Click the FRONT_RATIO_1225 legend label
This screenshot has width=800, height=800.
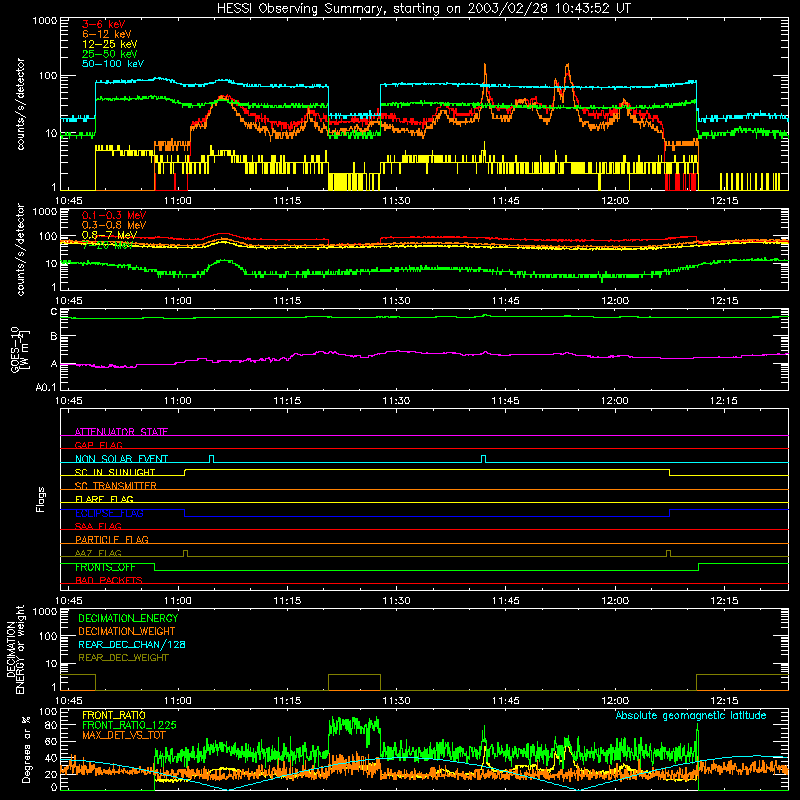point(129,725)
